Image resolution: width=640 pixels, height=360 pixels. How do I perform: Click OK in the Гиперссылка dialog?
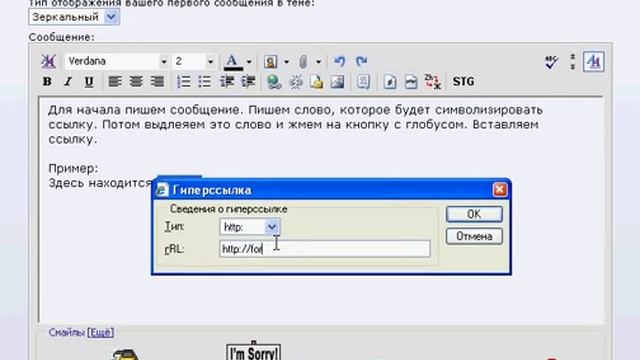tap(474, 214)
